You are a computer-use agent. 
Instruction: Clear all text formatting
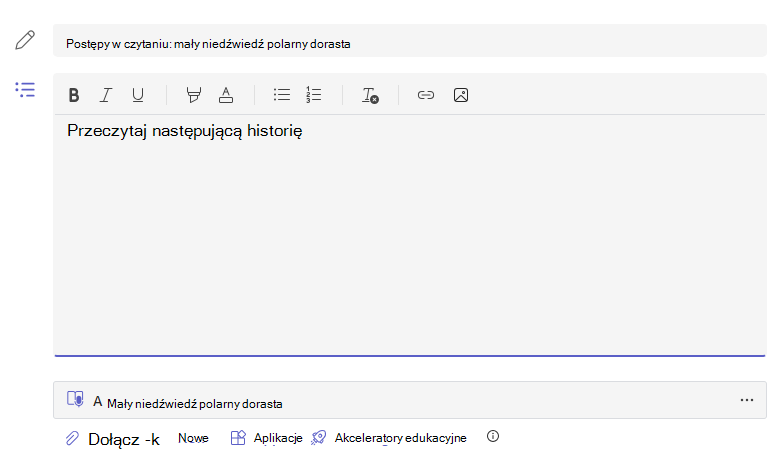[370, 95]
